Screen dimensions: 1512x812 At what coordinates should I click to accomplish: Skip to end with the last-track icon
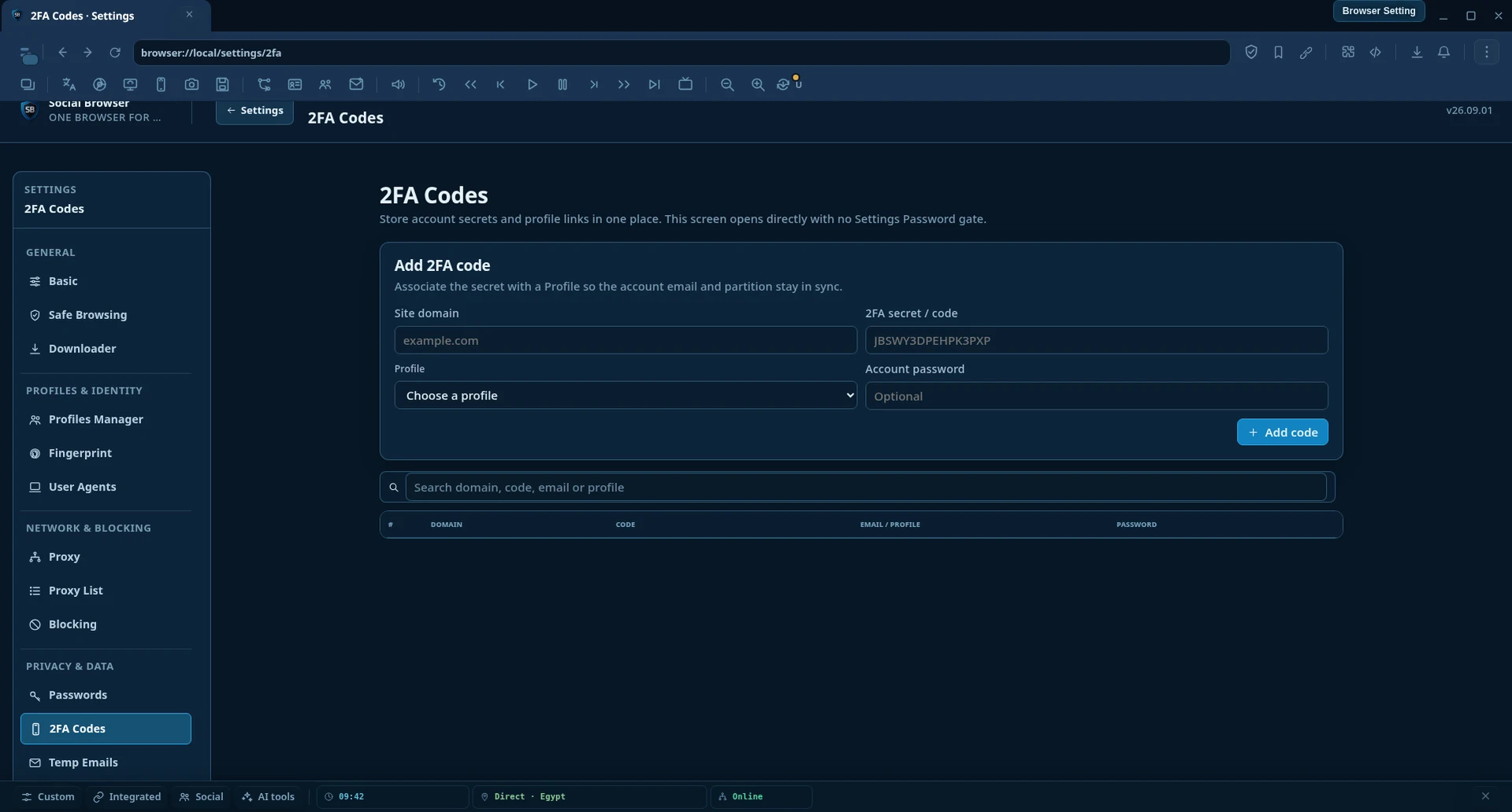click(x=654, y=84)
